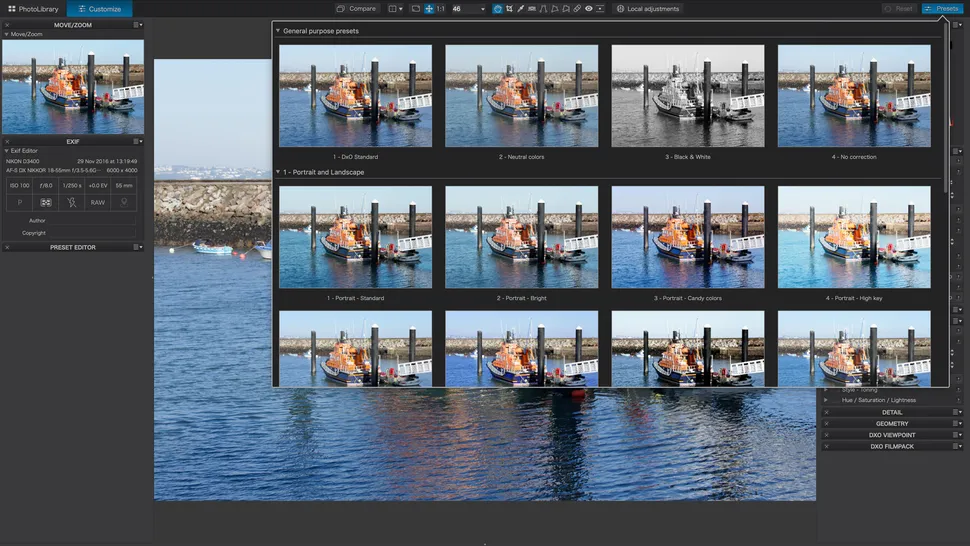Choose the Black & White preset thumbnail
Viewport: 970px width, 546px height.
687,96
